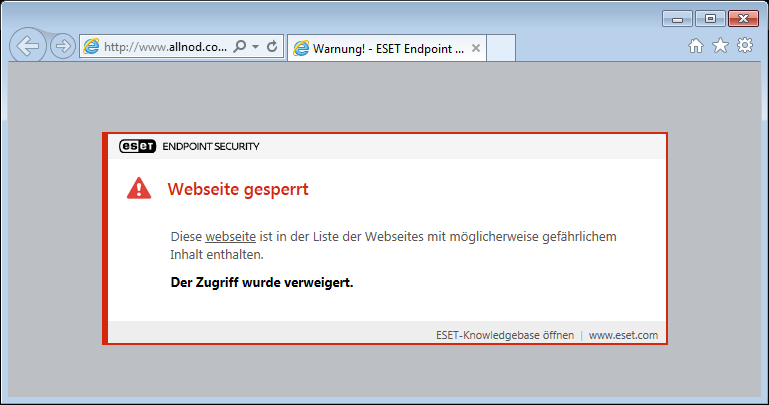Image resolution: width=769 pixels, height=405 pixels.
Task: Click the Webseite gesperrt heading
Action: click(238, 189)
